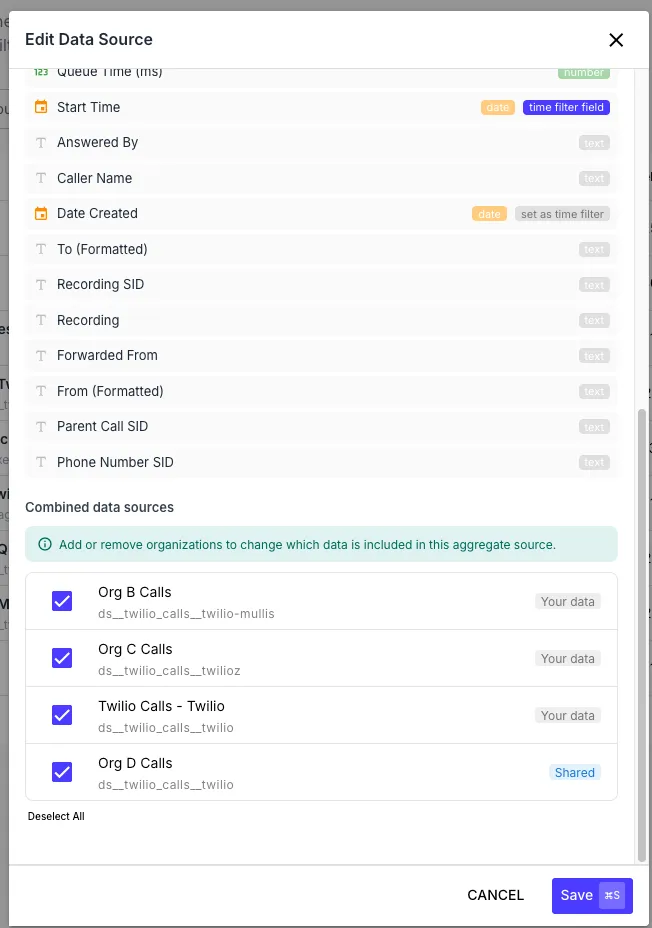Uncheck the Org C Calls checkbox
The height and width of the screenshot is (928, 652).
tap(62, 658)
